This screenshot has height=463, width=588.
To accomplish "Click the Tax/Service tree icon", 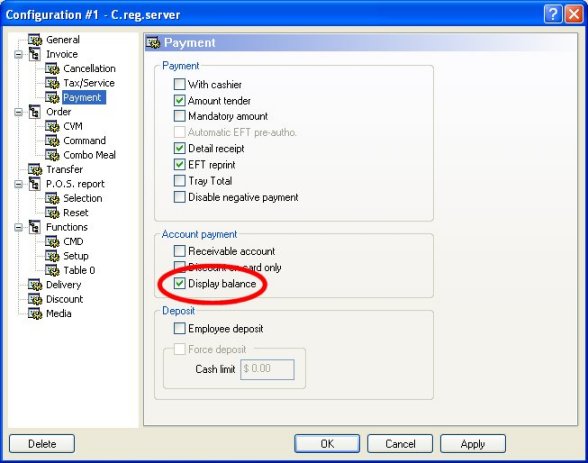I will [52, 83].
